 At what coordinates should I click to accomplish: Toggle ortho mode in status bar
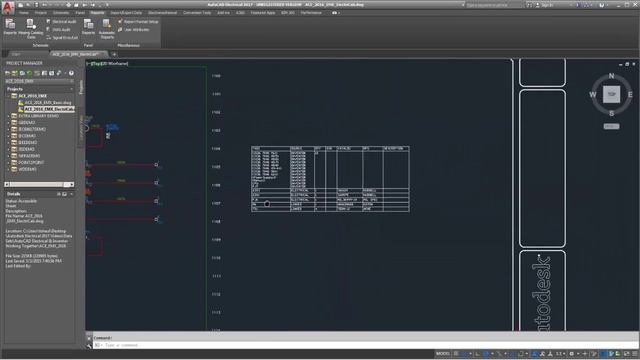478,354
